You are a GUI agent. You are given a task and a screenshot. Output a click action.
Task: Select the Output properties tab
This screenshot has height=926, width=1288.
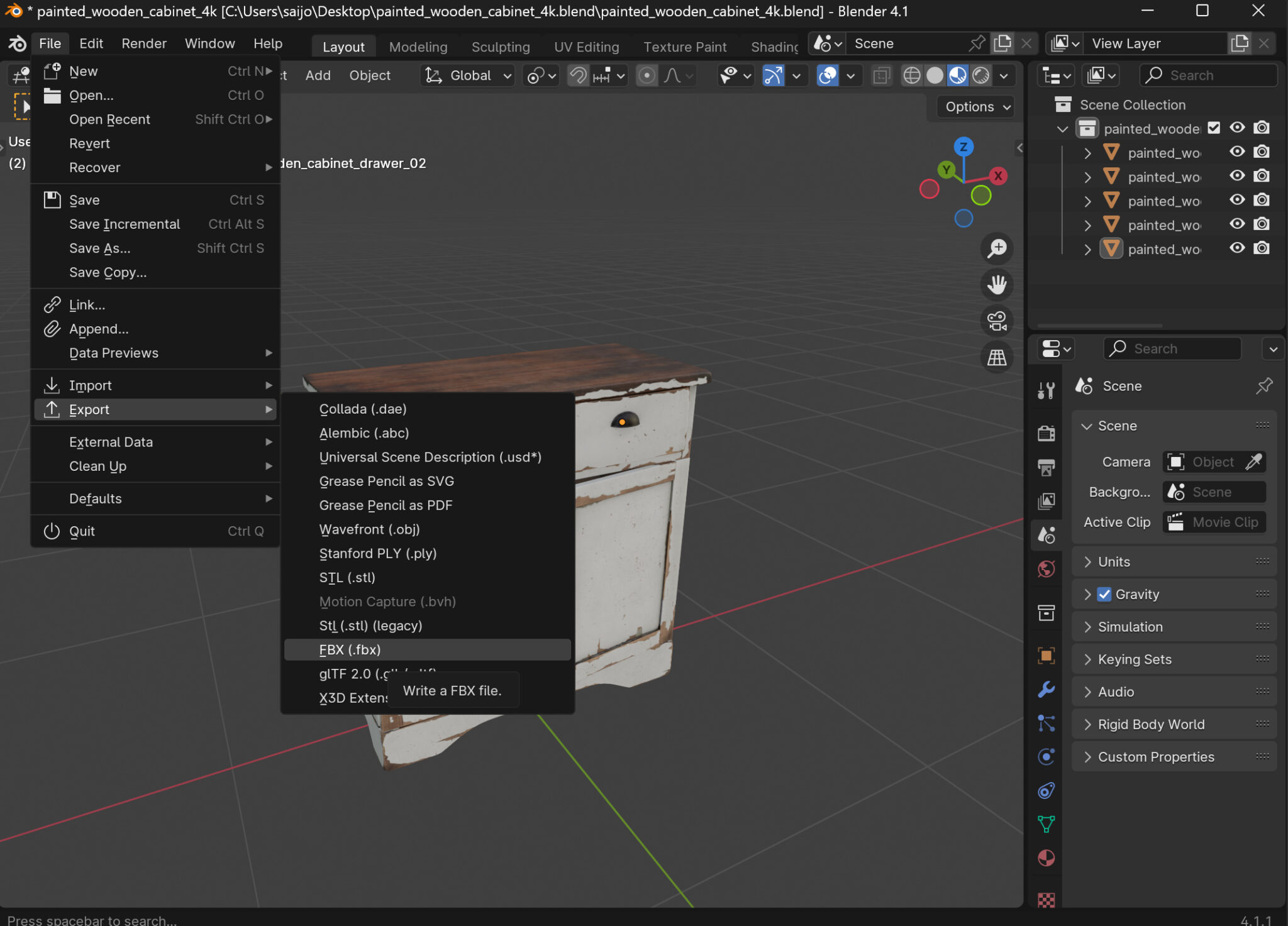click(1046, 468)
